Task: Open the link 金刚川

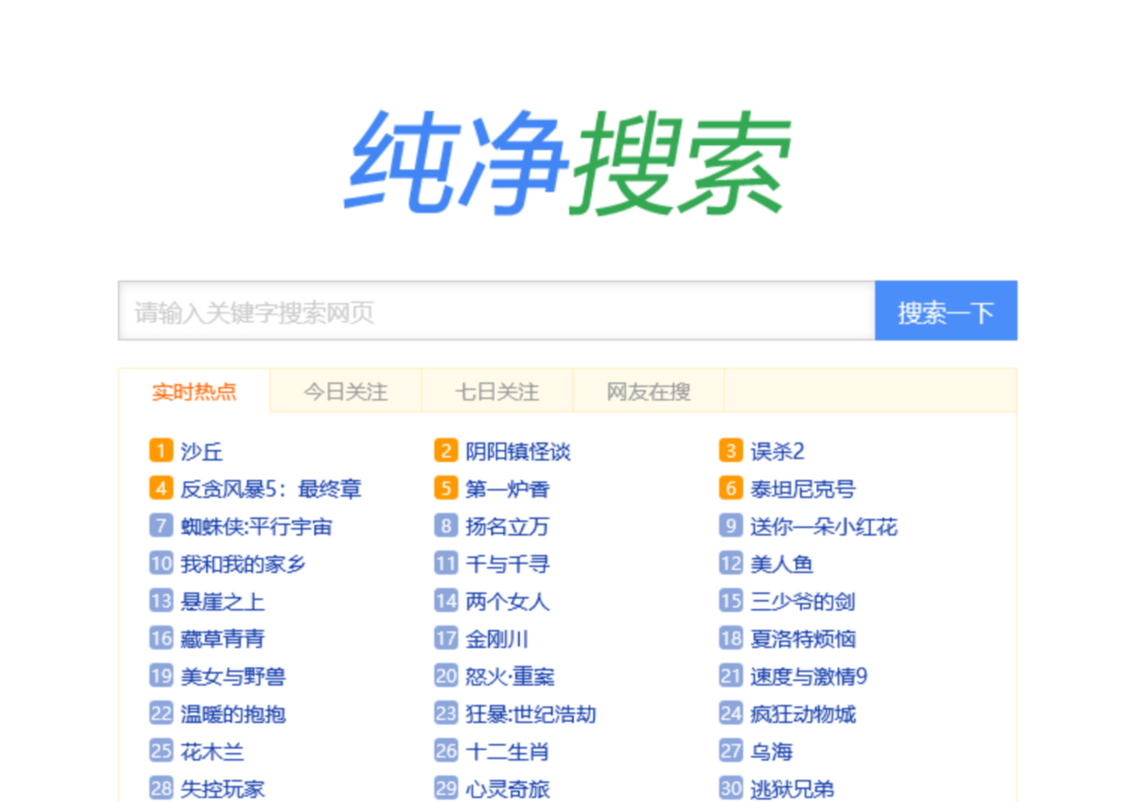Action: point(497,639)
